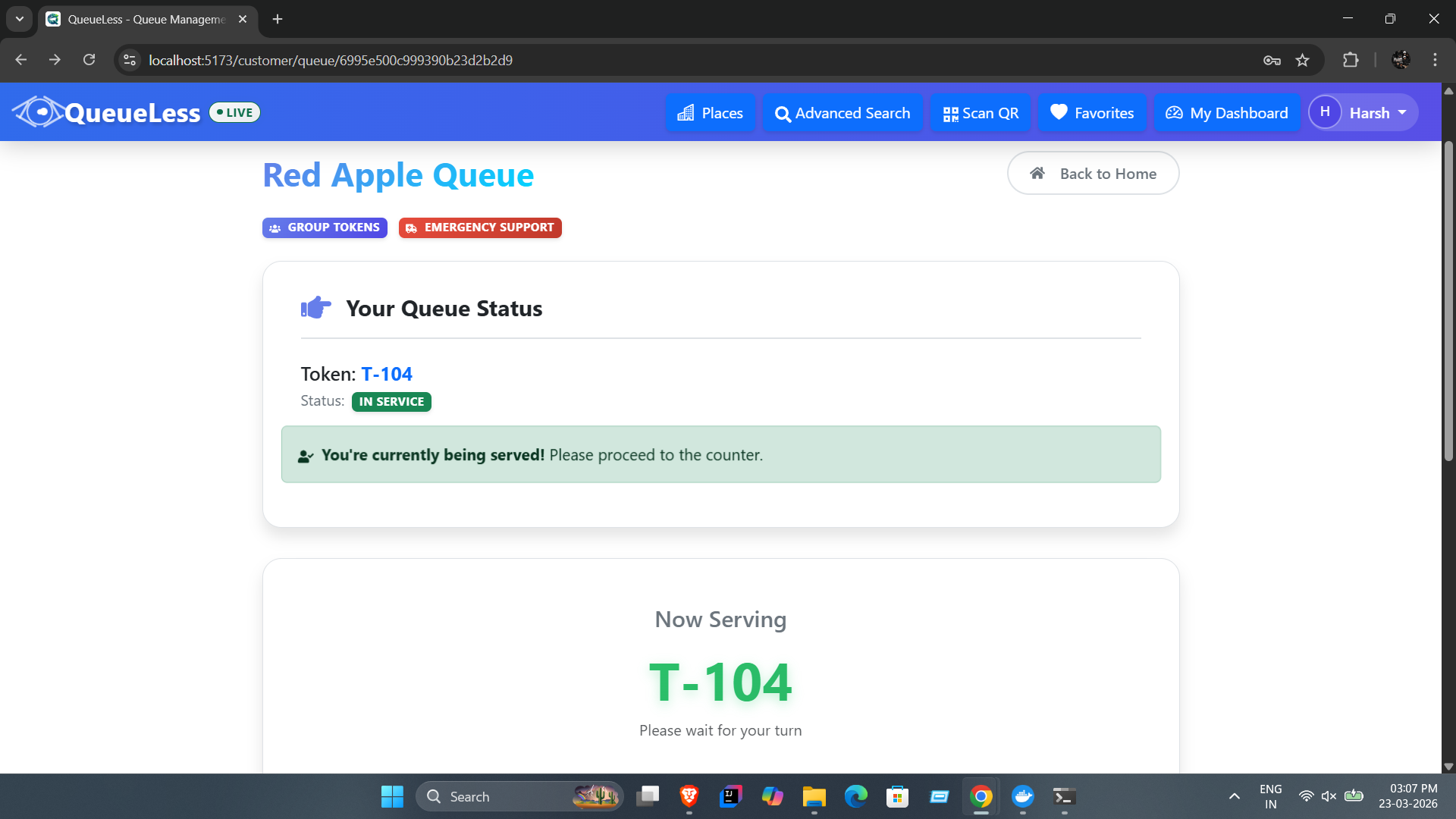The width and height of the screenshot is (1456, 819).
Task: Open the saved passwords key icon
Action: 1272,60
